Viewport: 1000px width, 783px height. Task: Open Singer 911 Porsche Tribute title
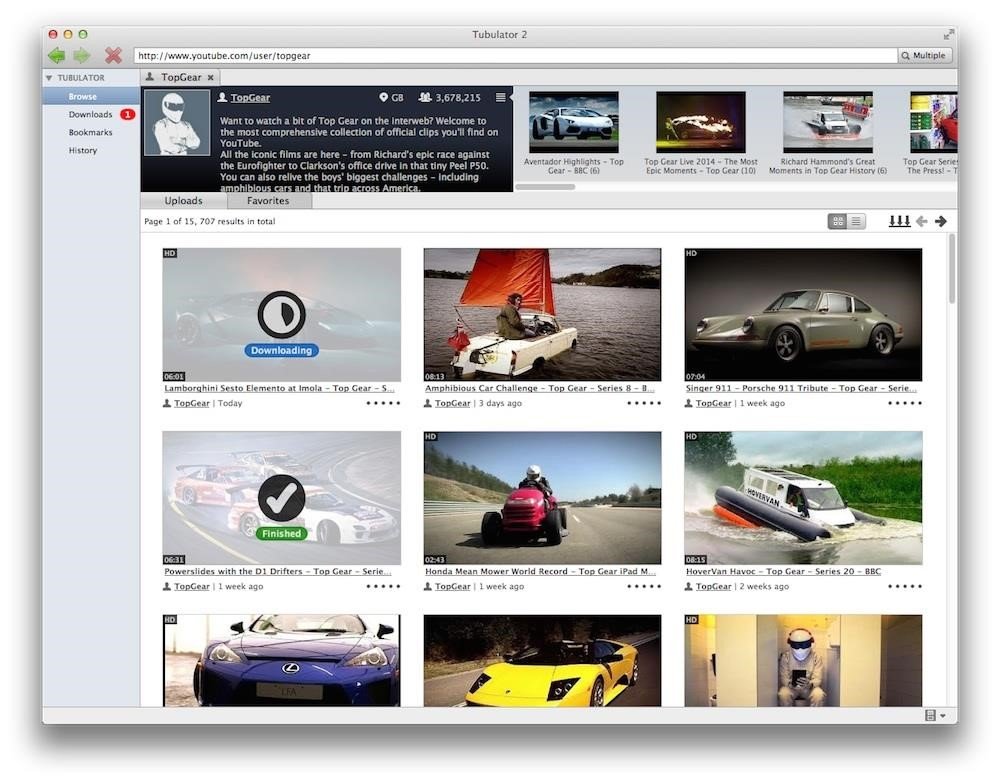click(801, 388)
